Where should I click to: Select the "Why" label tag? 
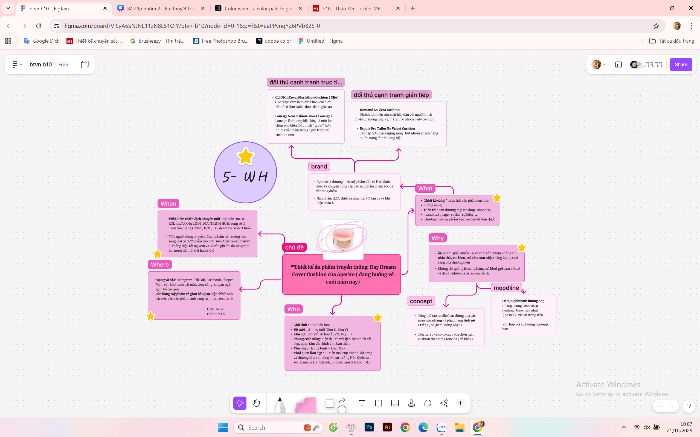pyautogui.click(x=438, y=238)
